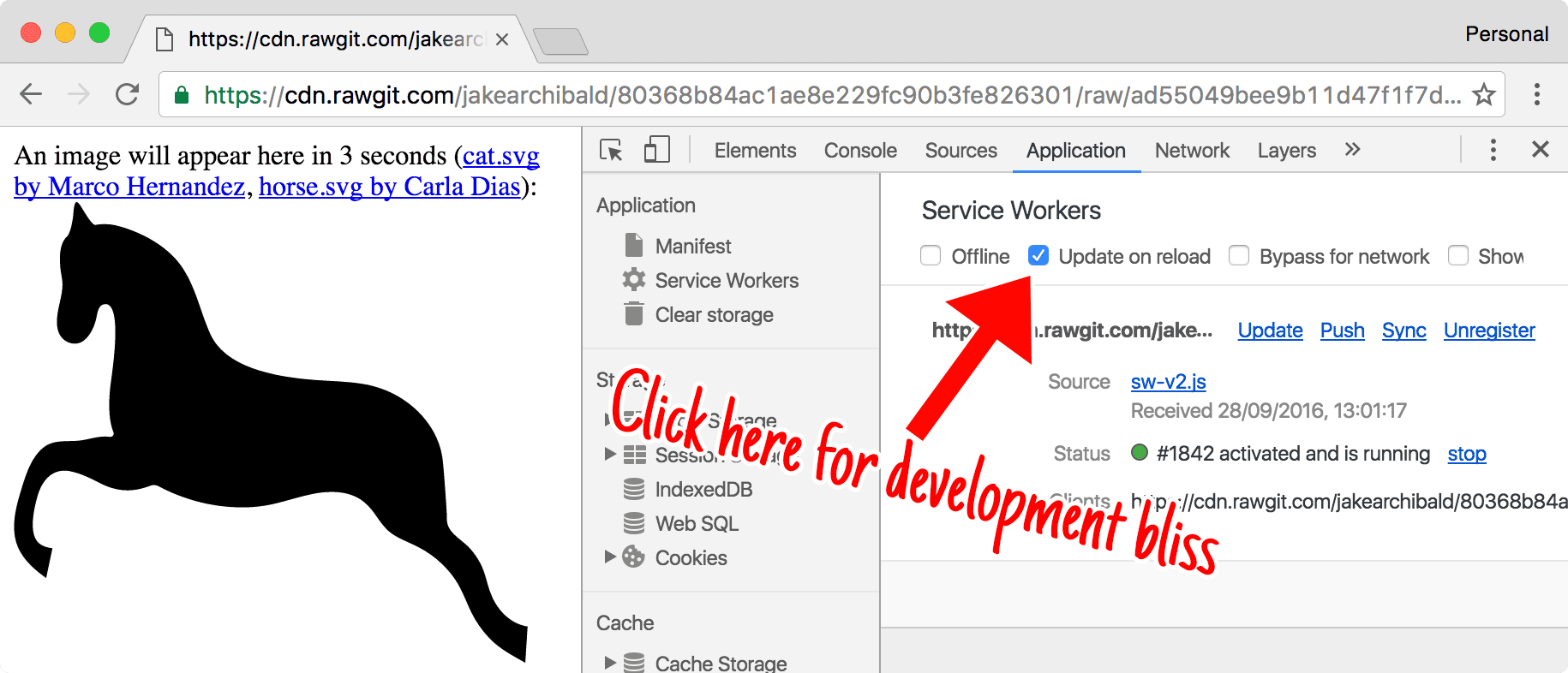Enable the Offline checkbox
Image resolution: width=1568 pixels, height=673 pixels.
coord(931,256)
